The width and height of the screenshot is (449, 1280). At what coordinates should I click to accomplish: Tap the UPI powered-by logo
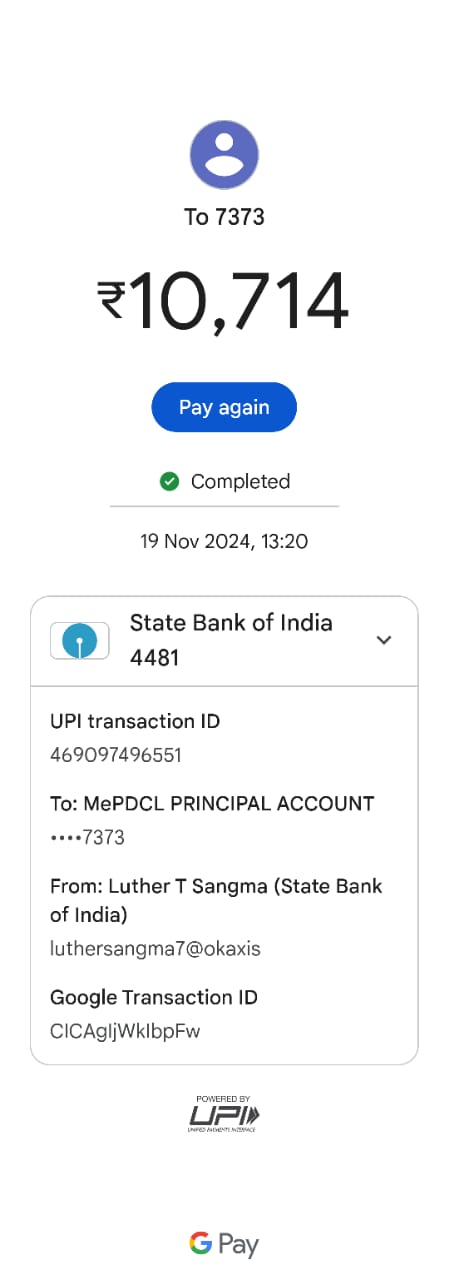224,1113
